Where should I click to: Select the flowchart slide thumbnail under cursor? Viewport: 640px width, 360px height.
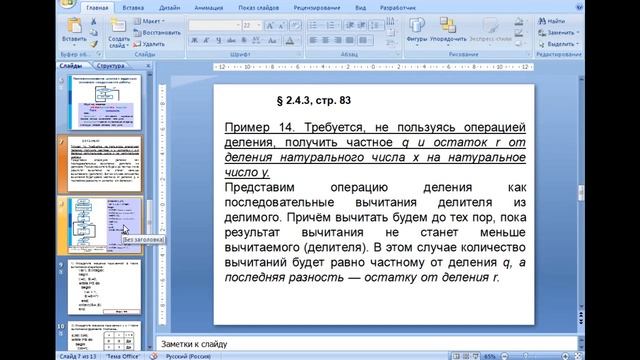click(x=104, y=225)
